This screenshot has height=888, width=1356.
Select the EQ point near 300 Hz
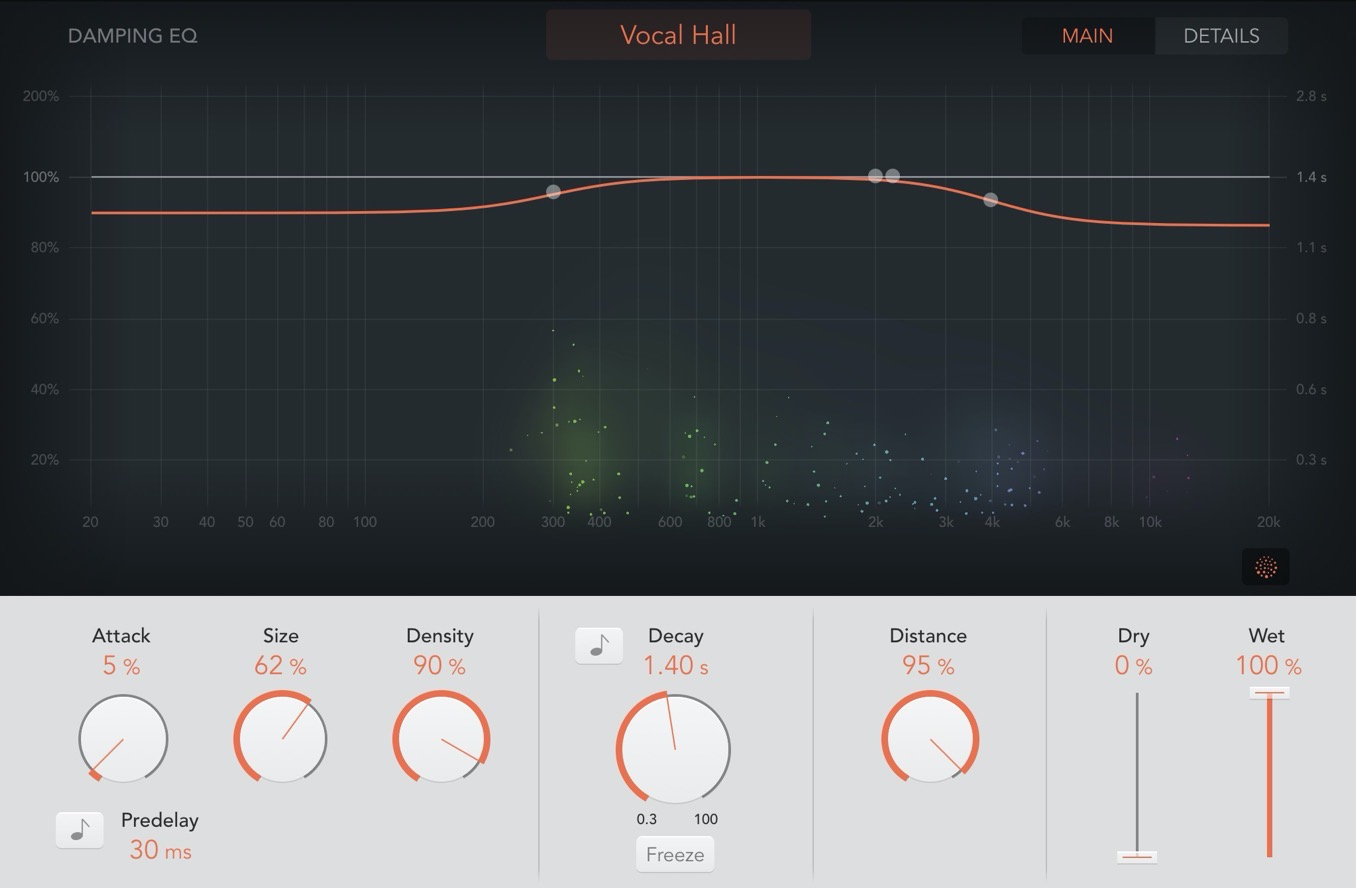553,192
